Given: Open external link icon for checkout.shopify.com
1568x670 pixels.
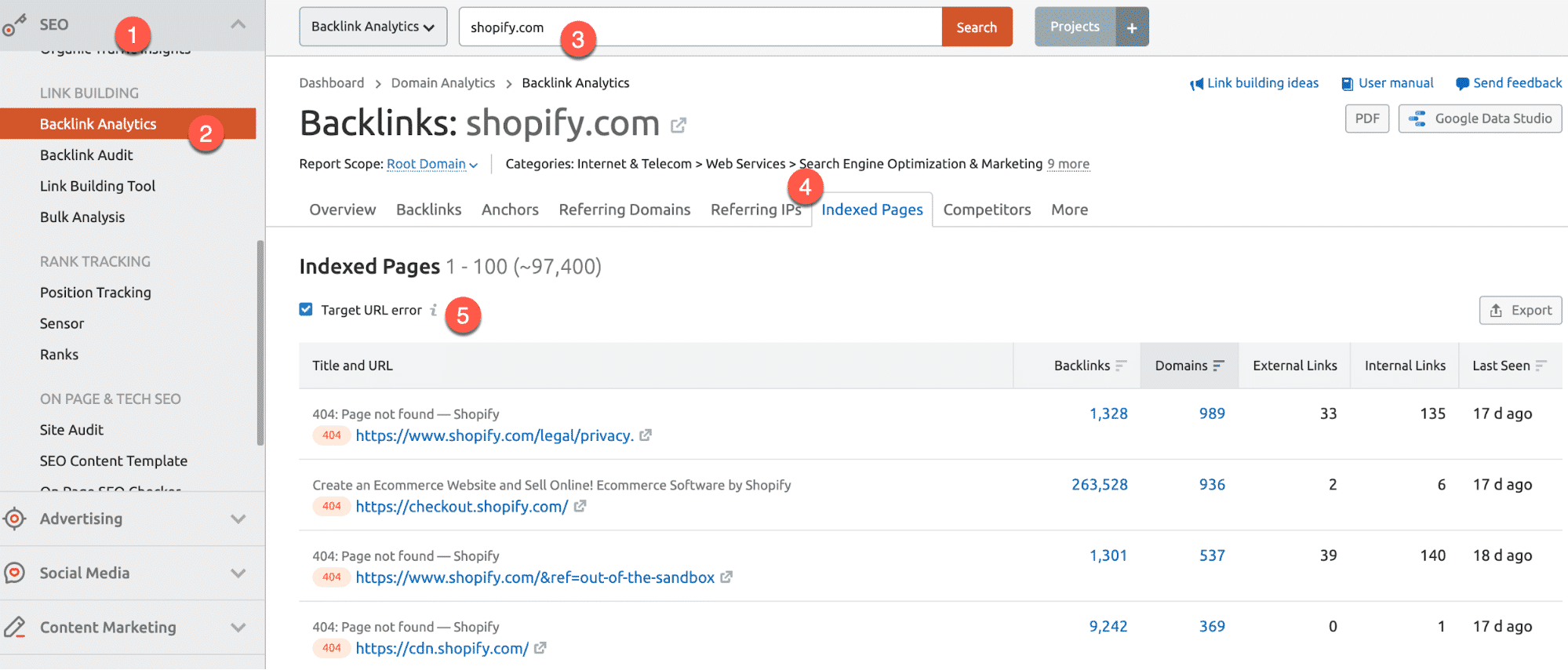Looking at the screenshot, I should [580, 506].
